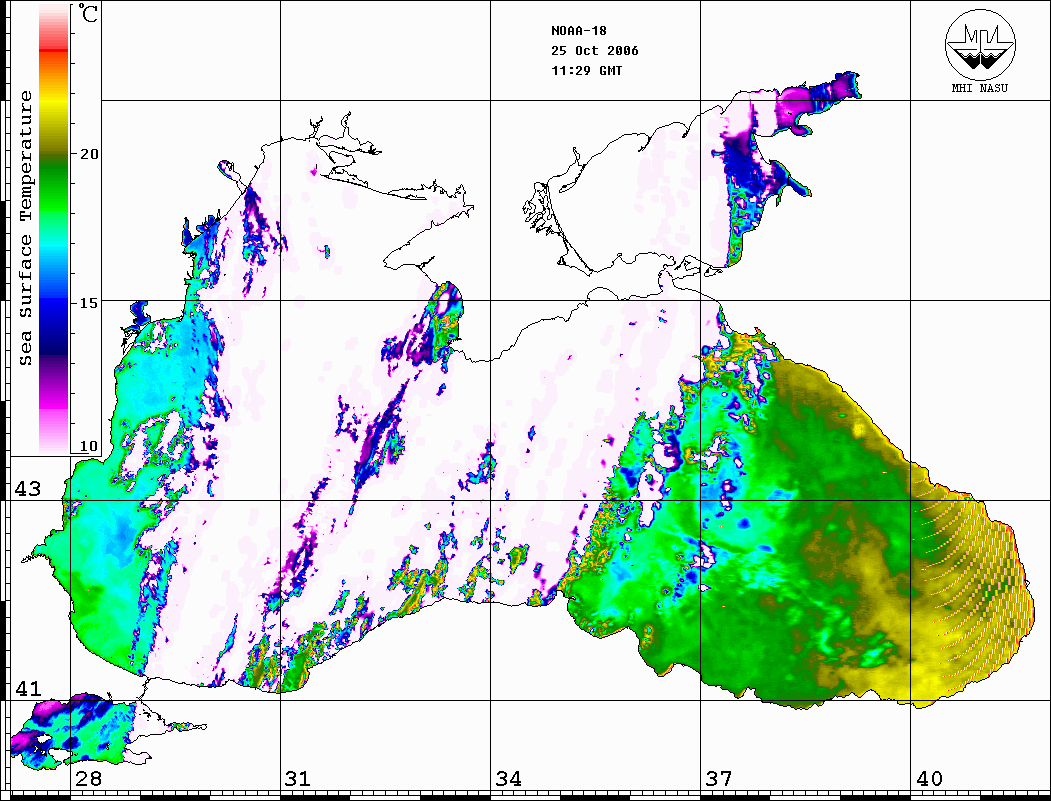The image size is (1051, 801).
Task: Click longitude label '37'
Action: [x=719, y=779]
